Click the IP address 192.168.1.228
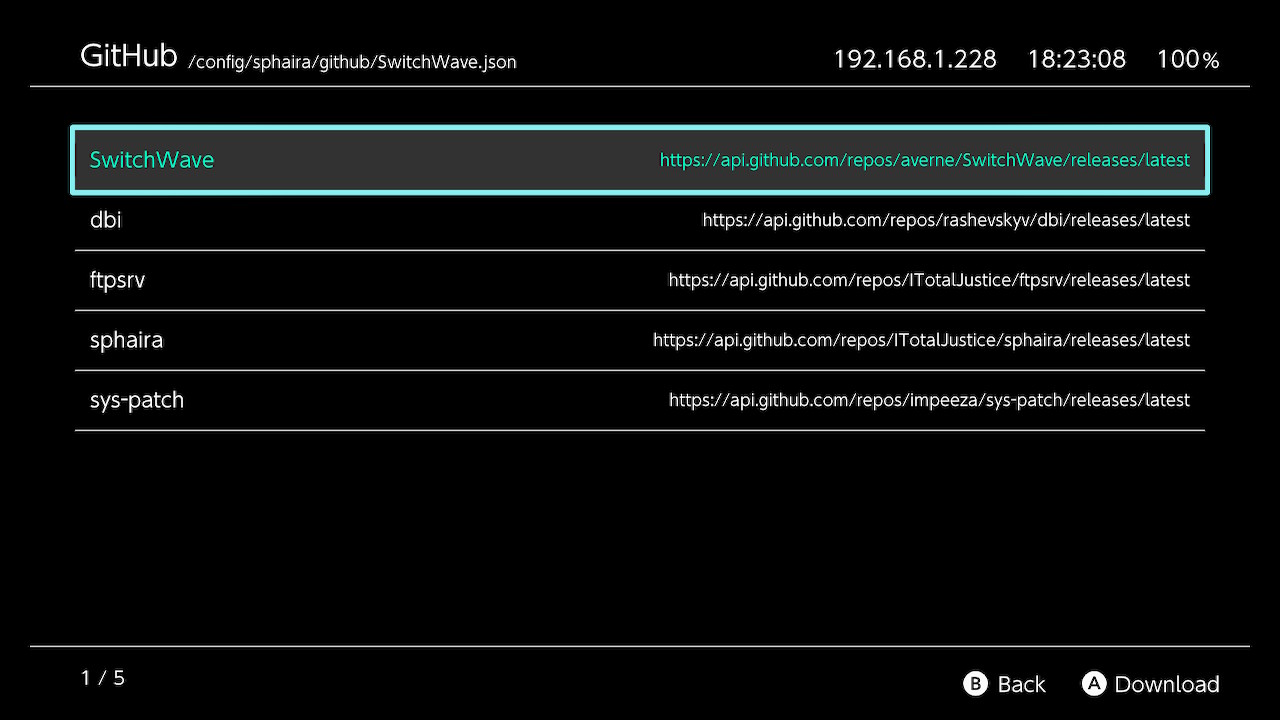 915,59
